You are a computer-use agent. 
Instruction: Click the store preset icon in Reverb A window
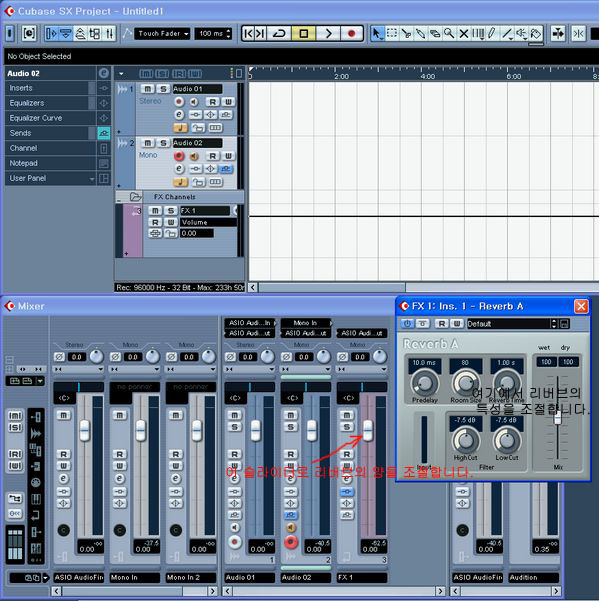tap(565, 323)
